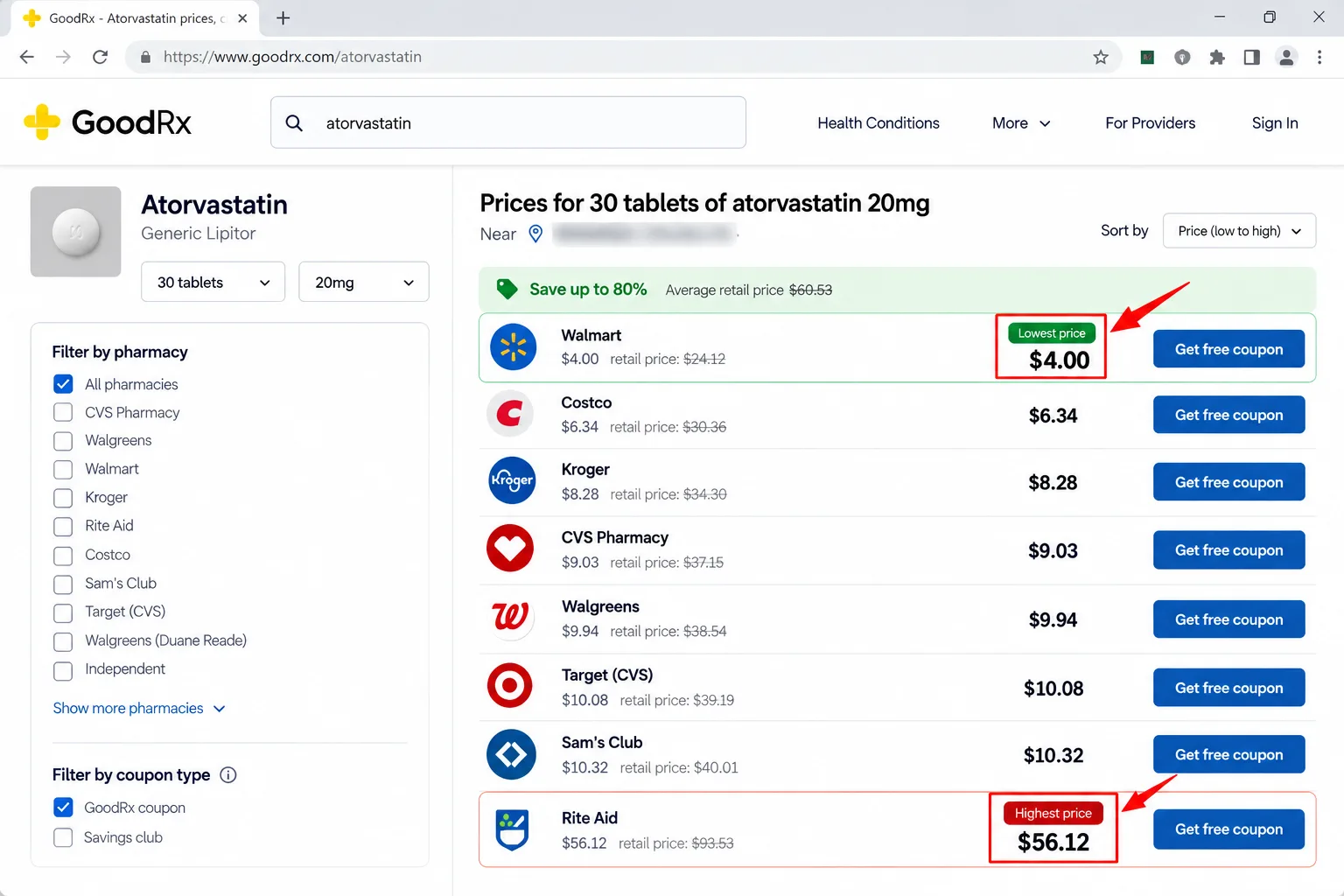Get free coupon for Rite Aid
This screenshot has width=1344, height=896.
click(x=1228, y=829)
